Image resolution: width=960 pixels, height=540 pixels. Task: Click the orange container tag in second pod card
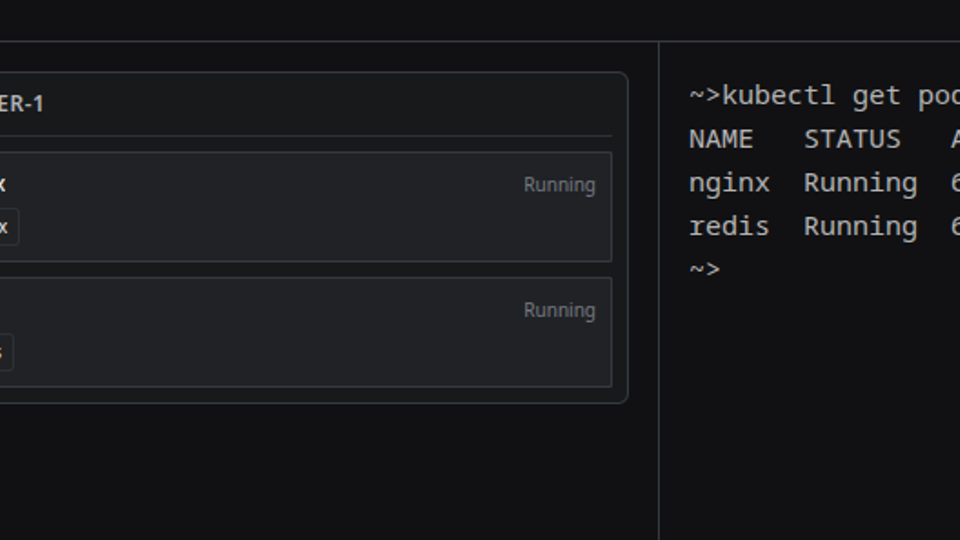point(4,352)
